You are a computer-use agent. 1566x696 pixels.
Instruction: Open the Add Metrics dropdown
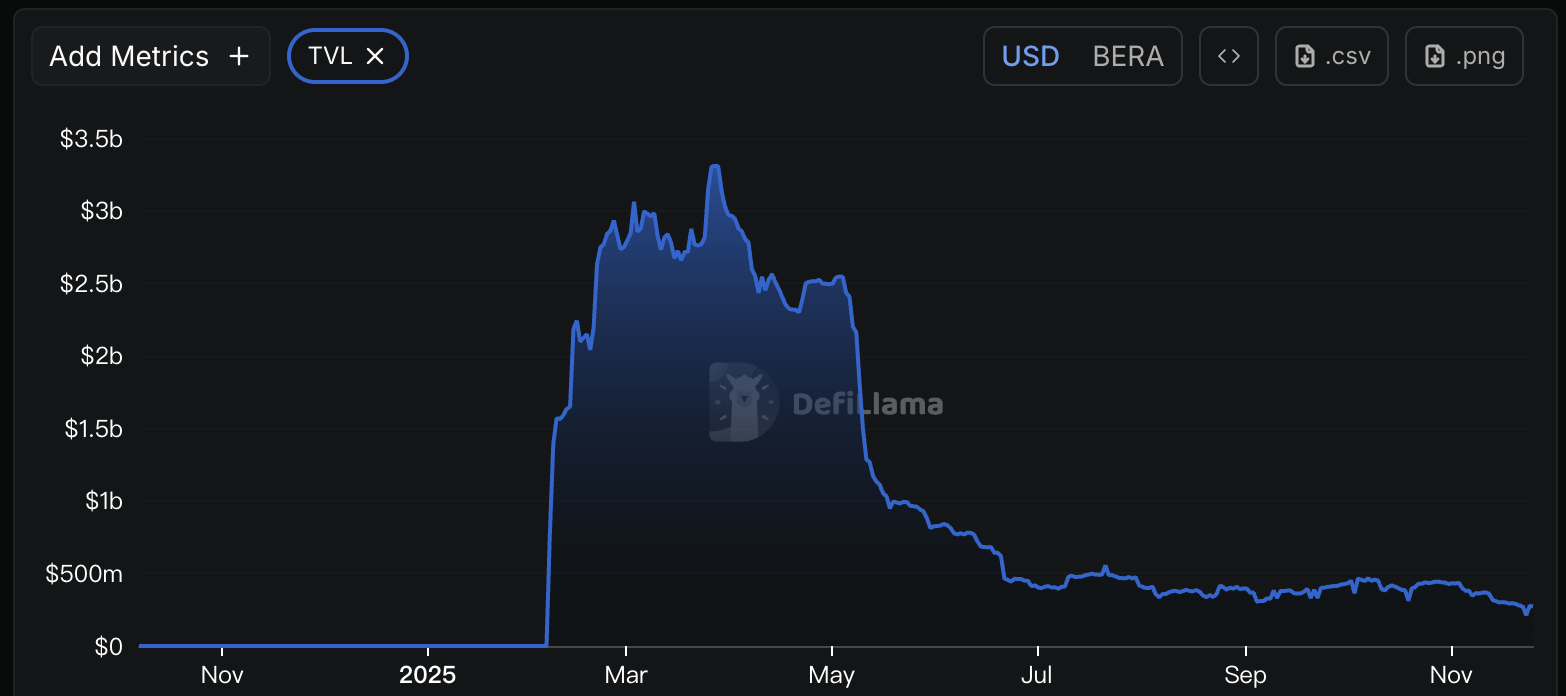(x=129, y=56)
